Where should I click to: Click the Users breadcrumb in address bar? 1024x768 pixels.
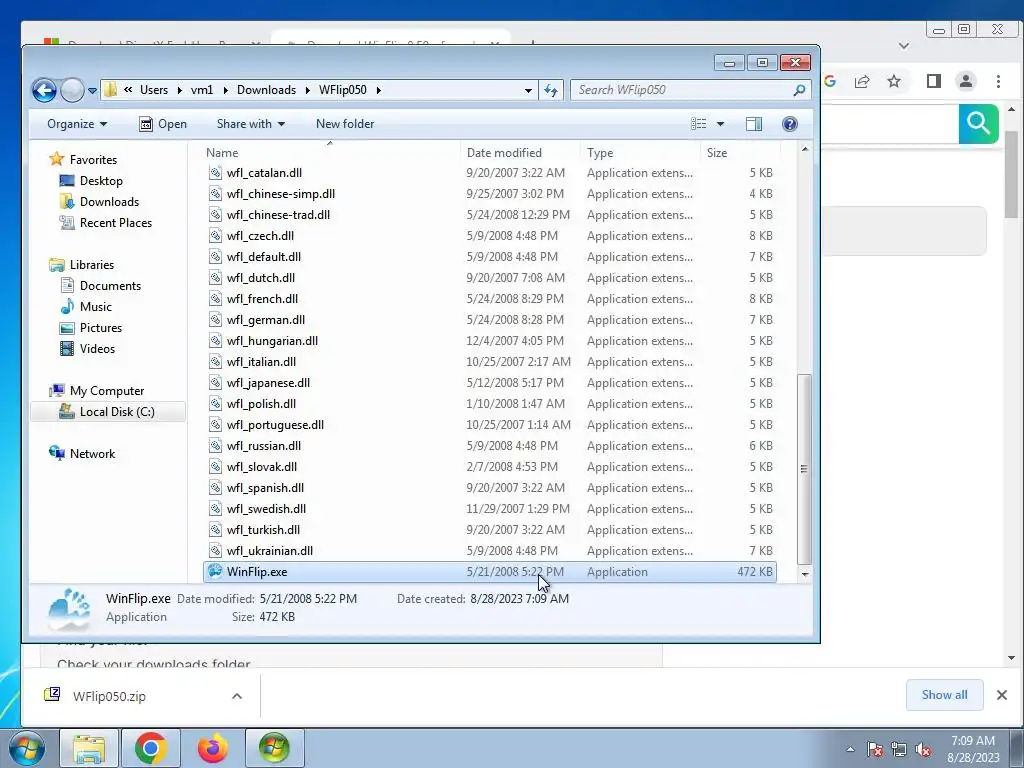(x=153, y=90)
